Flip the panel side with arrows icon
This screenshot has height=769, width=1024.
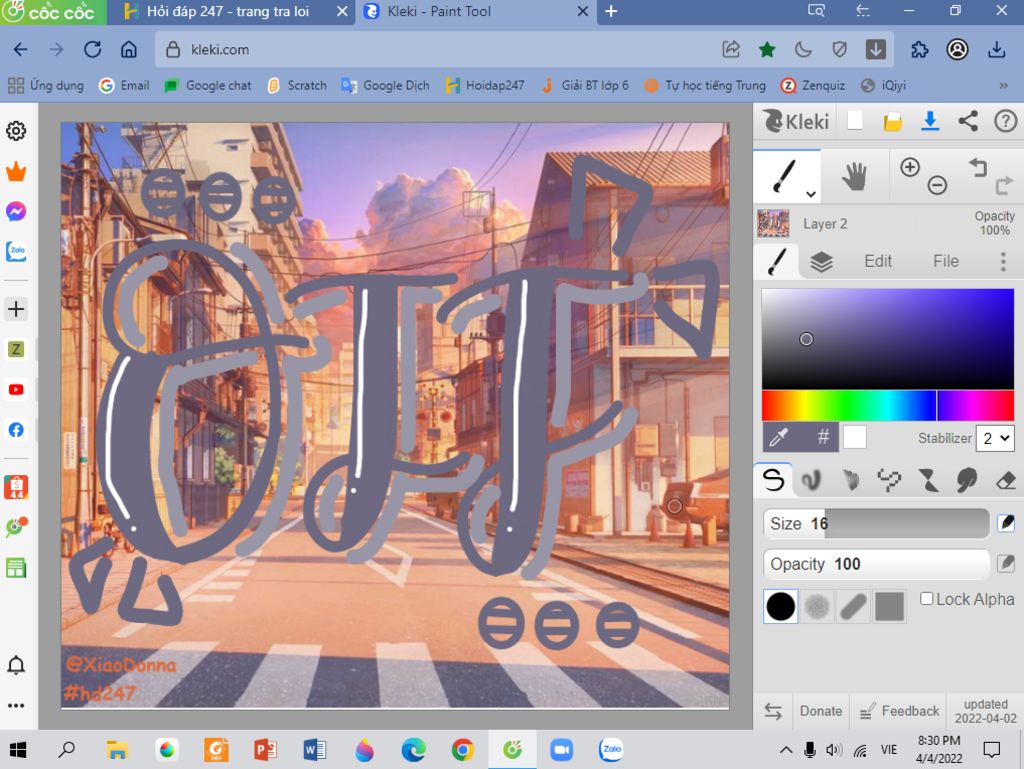click(773, 711)
